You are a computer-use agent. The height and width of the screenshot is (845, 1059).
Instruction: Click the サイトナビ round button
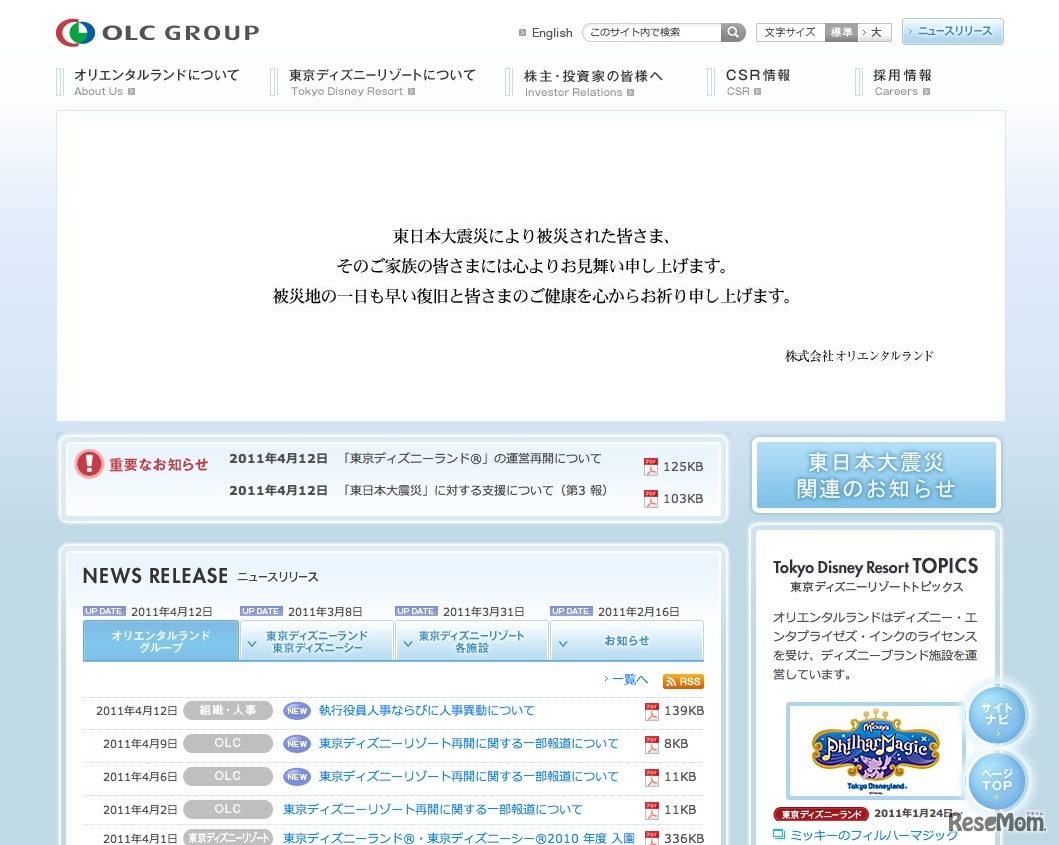997,715
